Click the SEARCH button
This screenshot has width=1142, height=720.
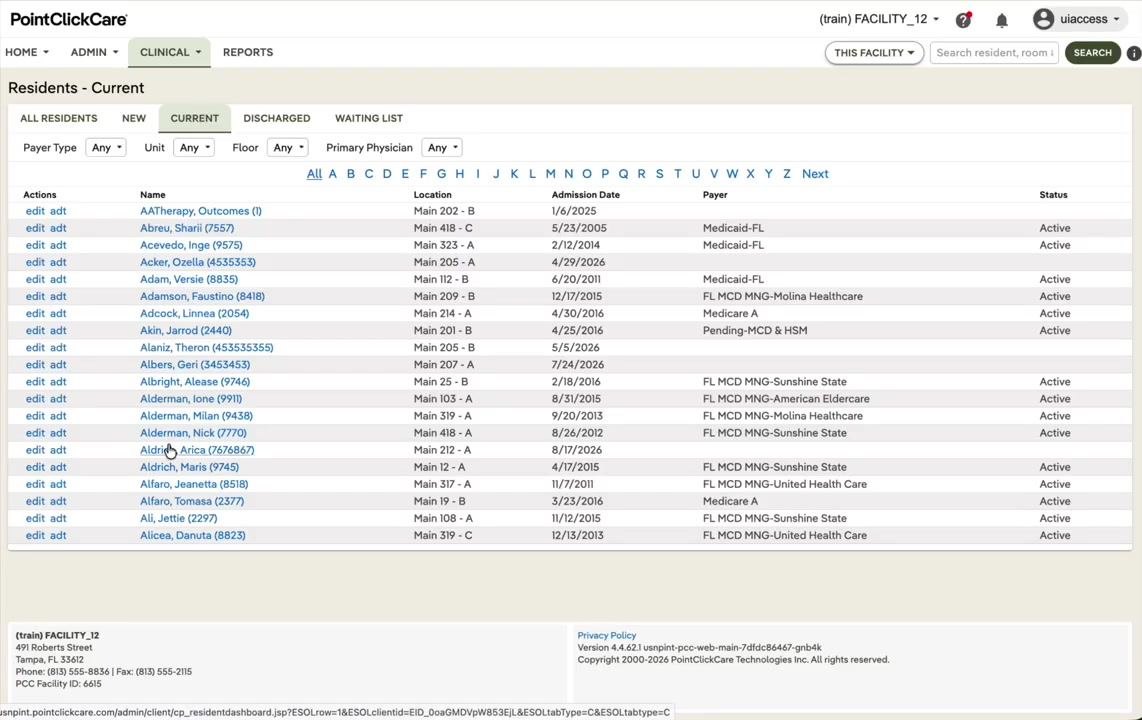coord(1092,52)
